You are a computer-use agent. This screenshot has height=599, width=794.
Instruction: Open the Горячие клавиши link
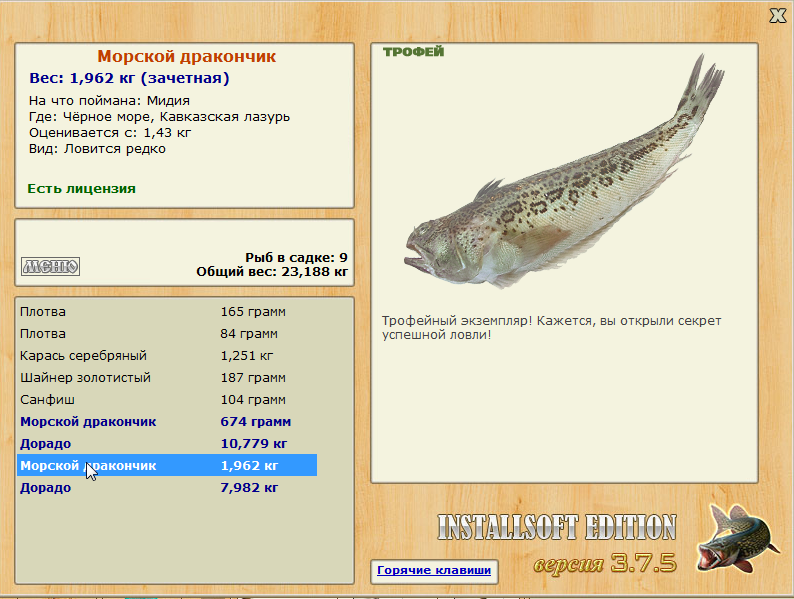[434, 570]
